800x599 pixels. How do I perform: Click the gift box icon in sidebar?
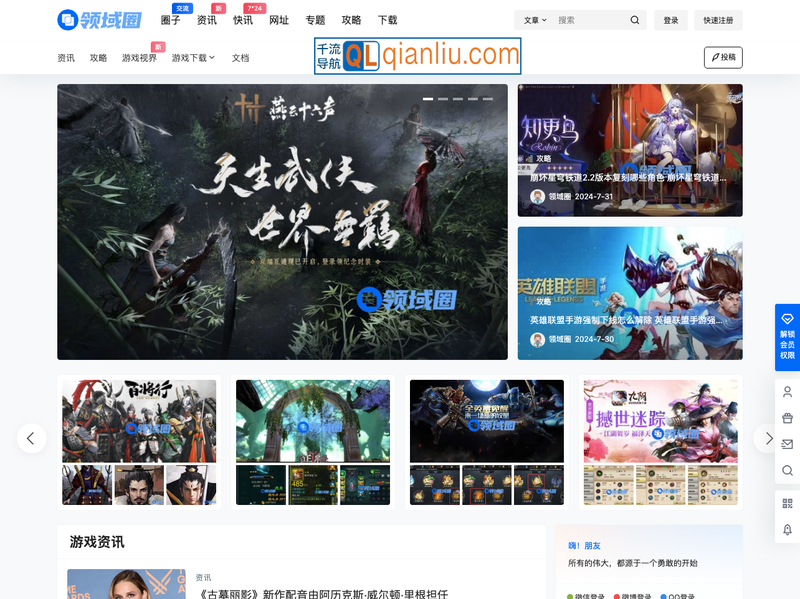787,418
